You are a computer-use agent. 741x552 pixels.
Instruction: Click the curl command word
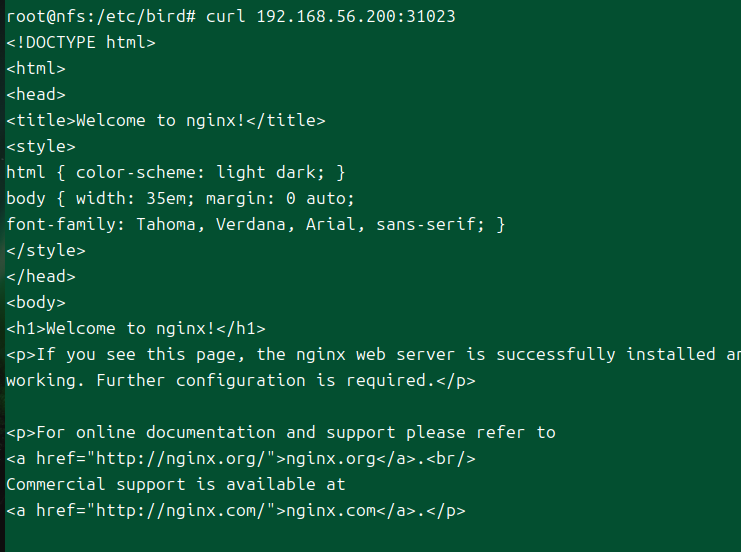(x=225, y=17)
